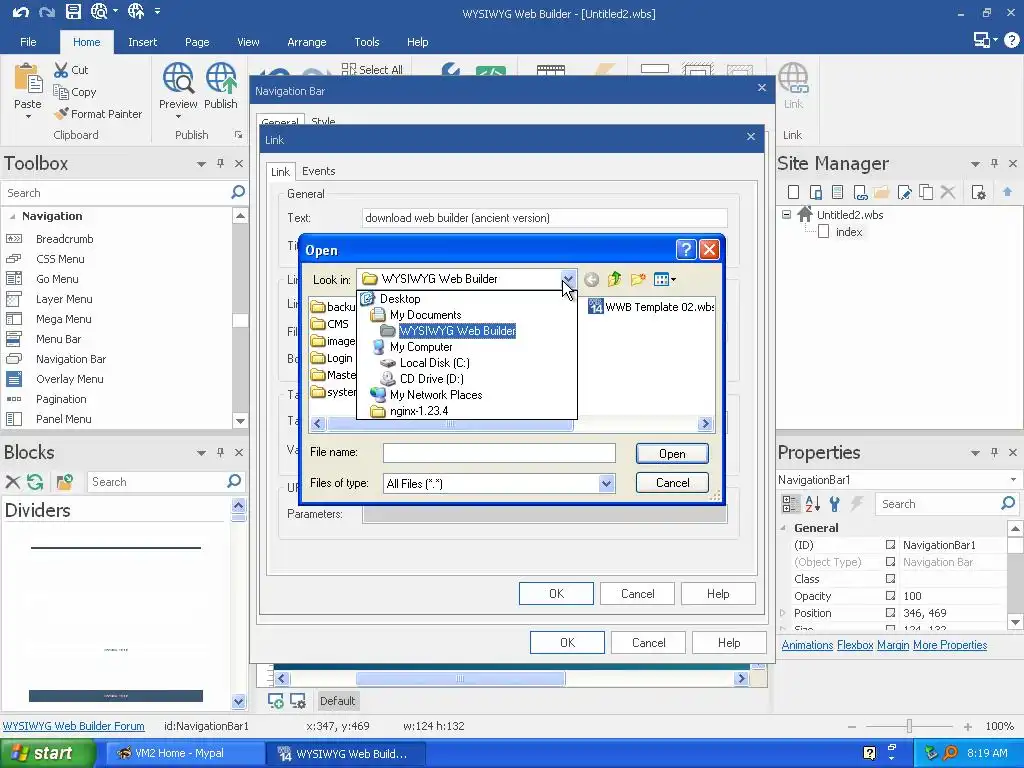Click Help in the Navigation Bar dialog

729,643
